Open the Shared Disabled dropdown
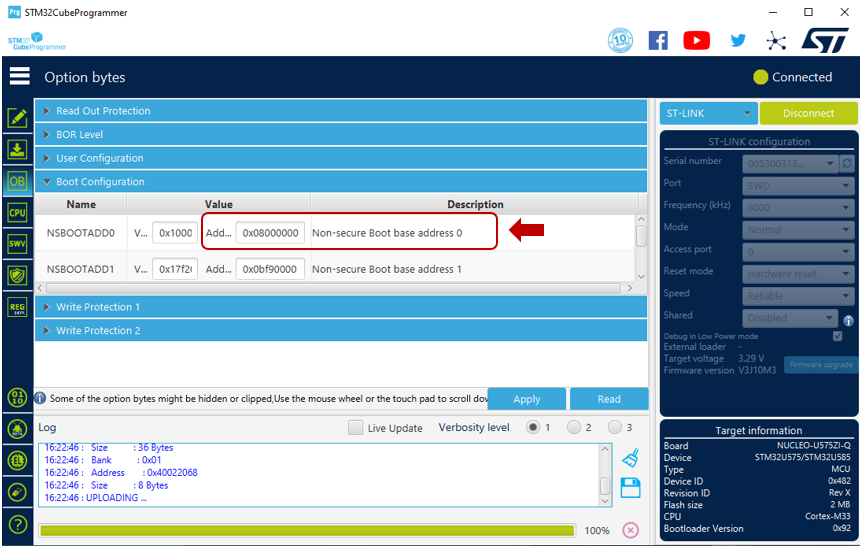This screenshot has height=547, width=860. coord(790,318)
